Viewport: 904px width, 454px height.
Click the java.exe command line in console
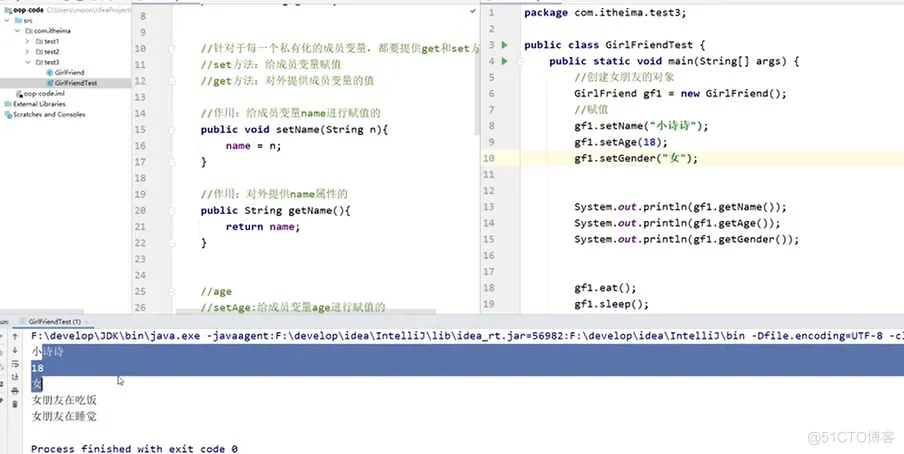pos(467,336)
